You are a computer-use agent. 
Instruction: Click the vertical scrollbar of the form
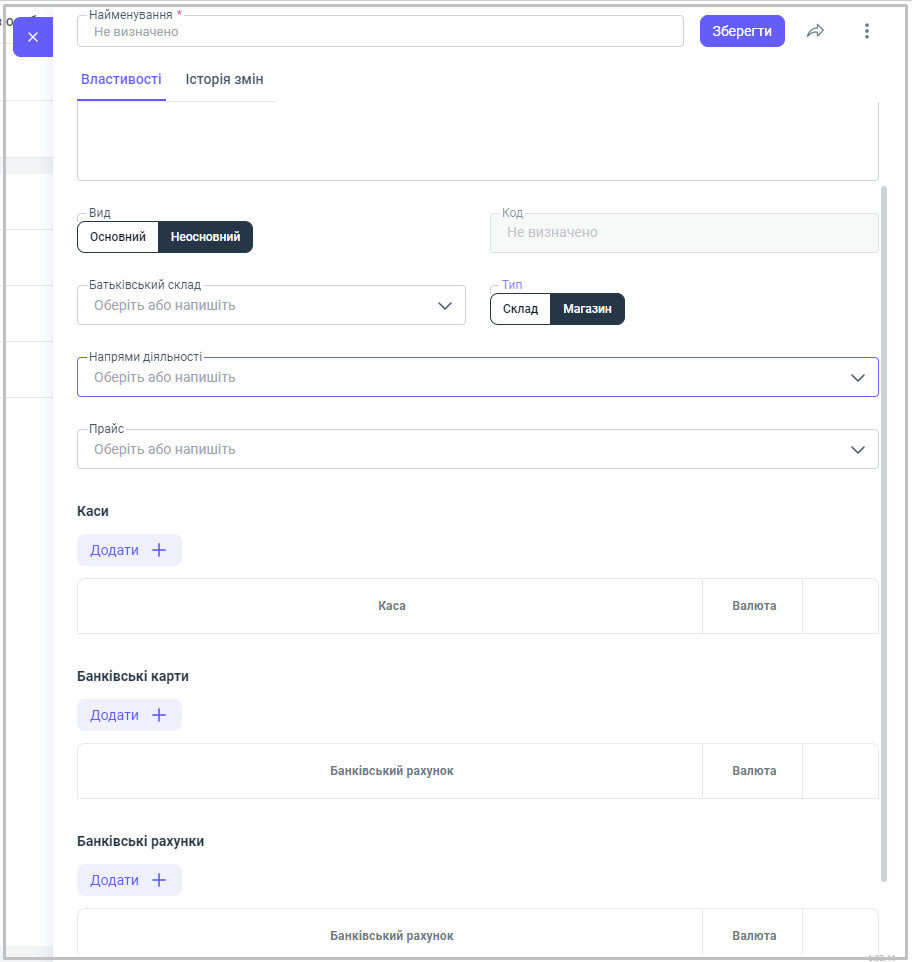(883, 530)
